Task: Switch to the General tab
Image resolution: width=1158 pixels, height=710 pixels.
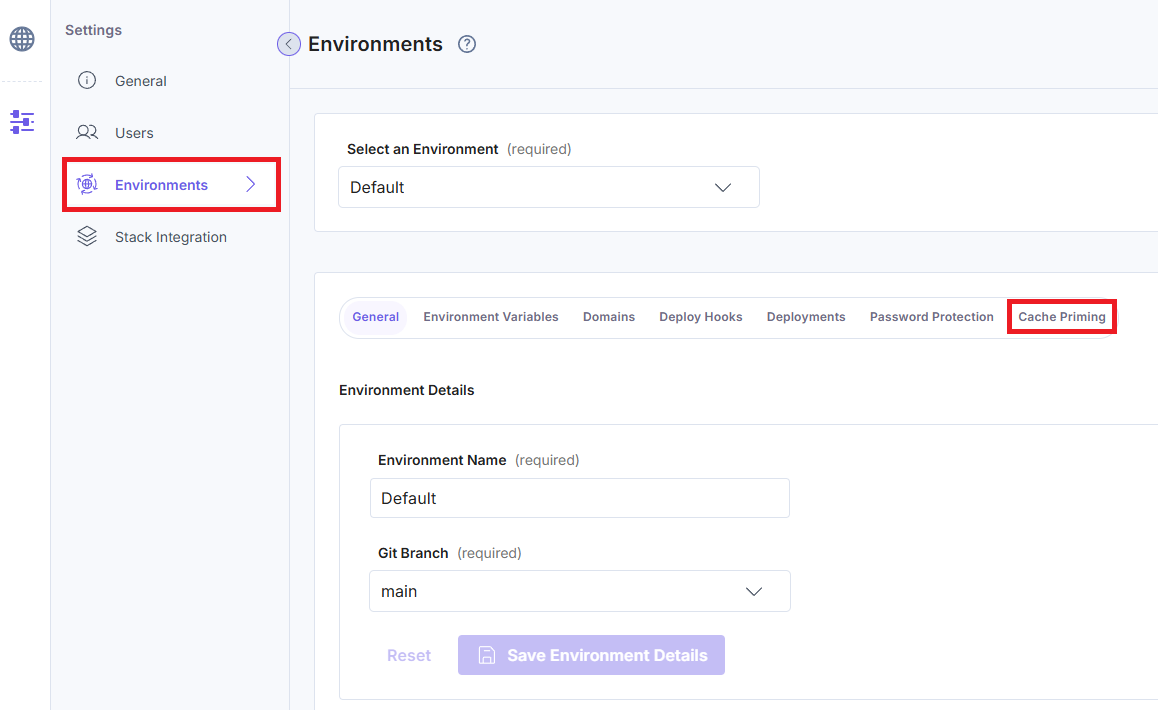Action: 375,317
